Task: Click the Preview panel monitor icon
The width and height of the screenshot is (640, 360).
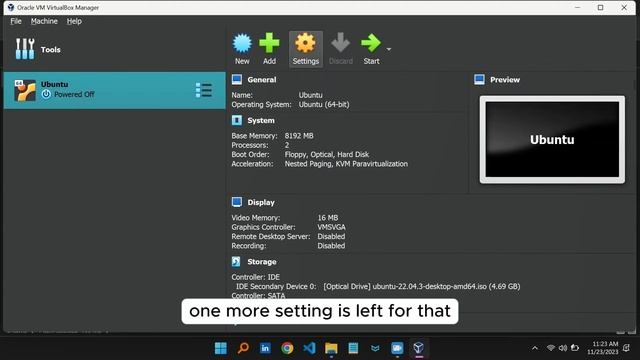Action: (x=480, y=80)
